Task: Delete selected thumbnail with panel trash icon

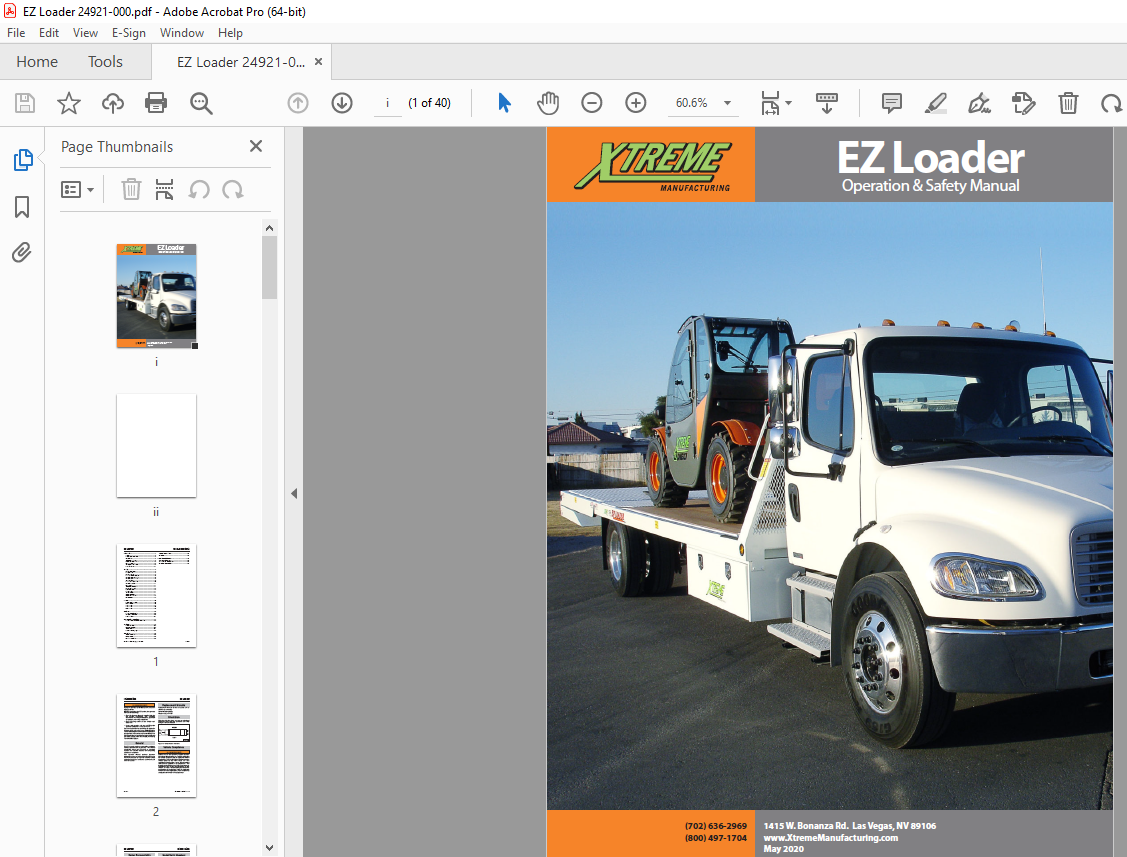Action: point(131,190)
